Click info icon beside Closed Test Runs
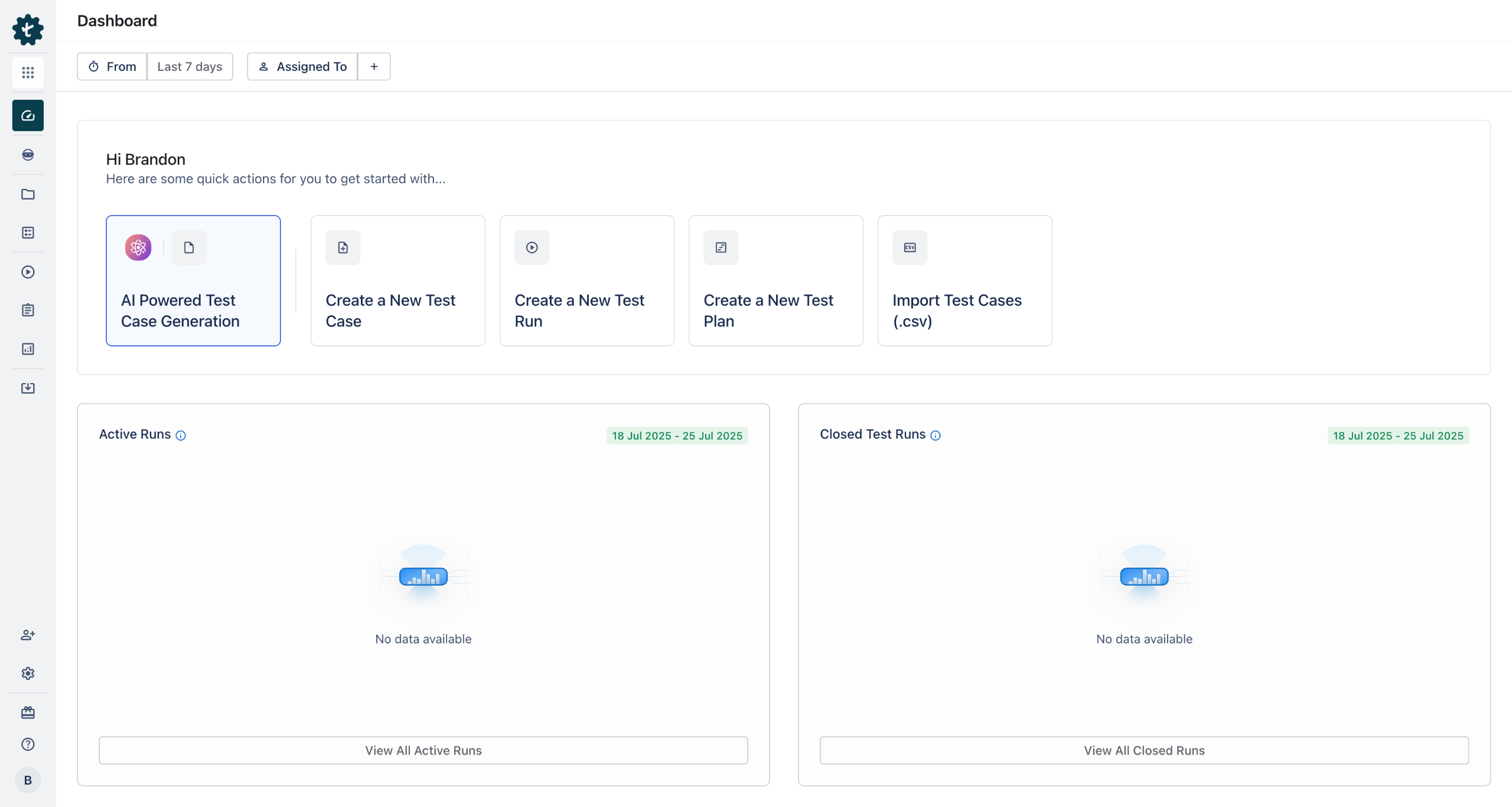 [x=936, y=436]
